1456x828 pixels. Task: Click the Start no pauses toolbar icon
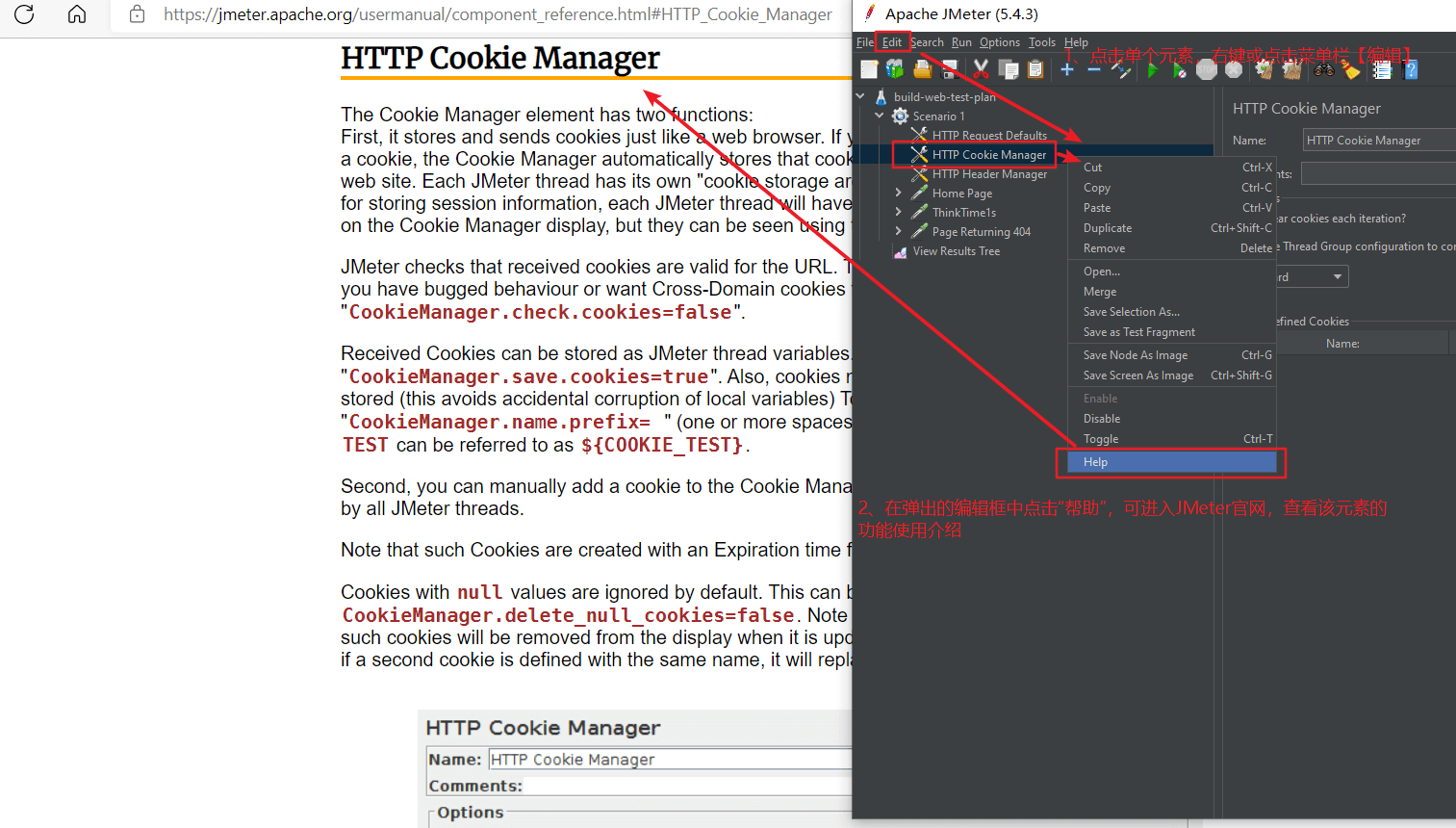tap(1179, 69)
